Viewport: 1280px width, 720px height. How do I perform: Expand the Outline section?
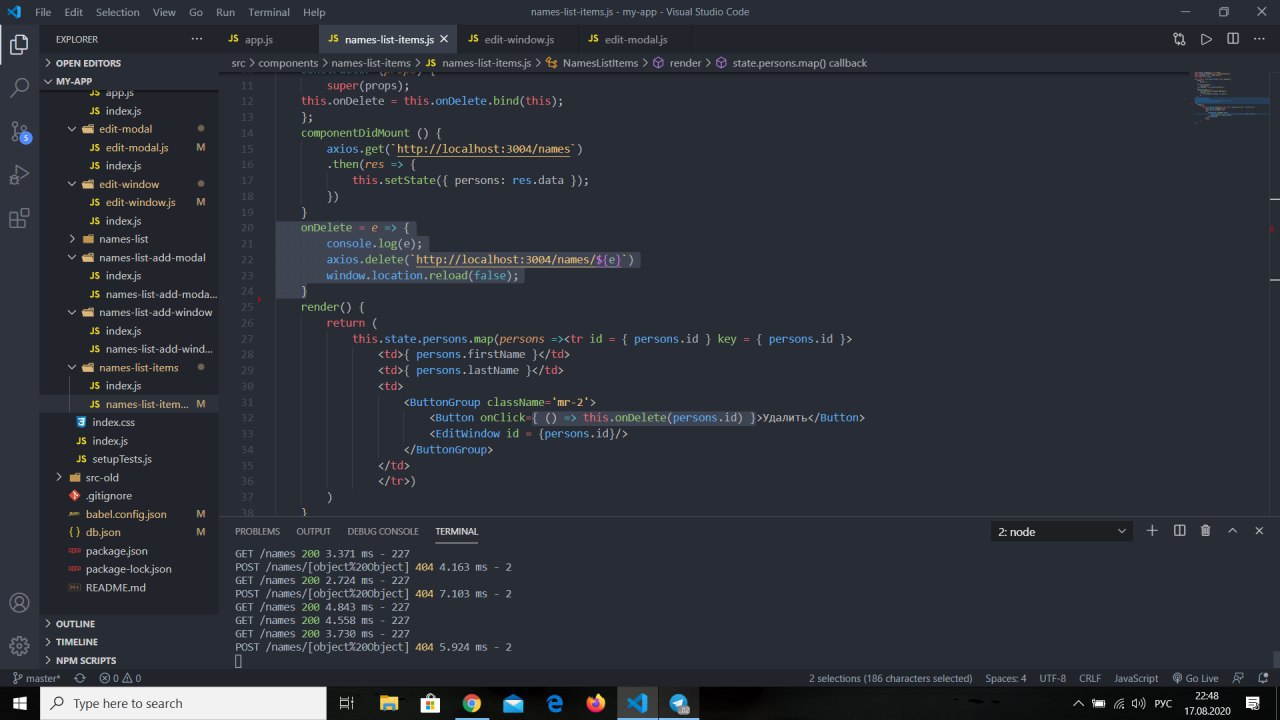[x=128, y=624]
